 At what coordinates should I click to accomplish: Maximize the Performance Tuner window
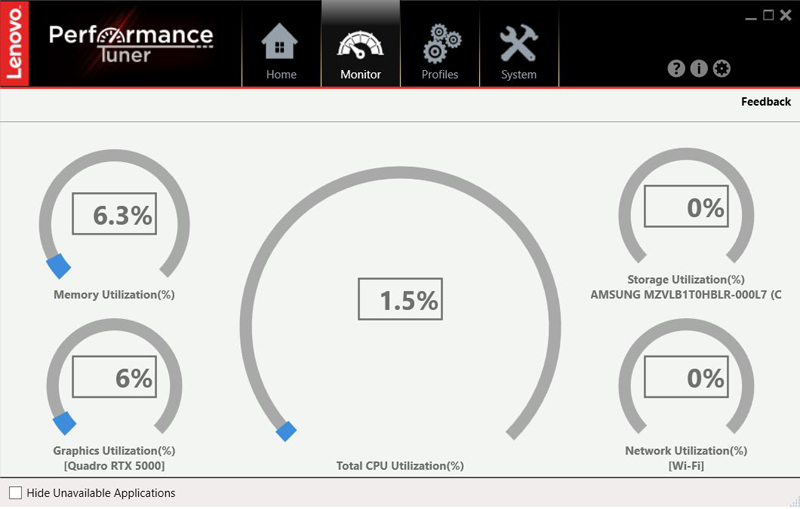[768, 15]
